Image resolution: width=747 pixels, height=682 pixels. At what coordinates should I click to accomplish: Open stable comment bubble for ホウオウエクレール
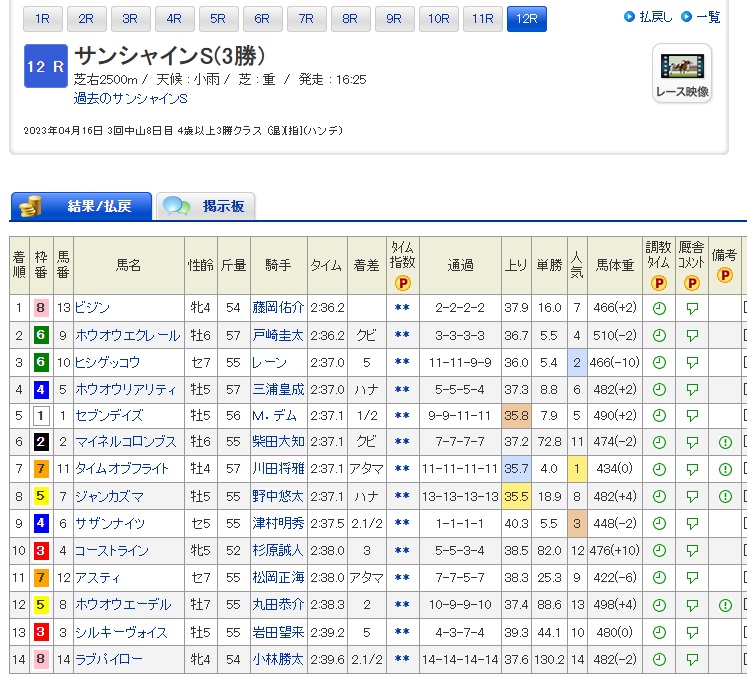[x=691, y=336]
